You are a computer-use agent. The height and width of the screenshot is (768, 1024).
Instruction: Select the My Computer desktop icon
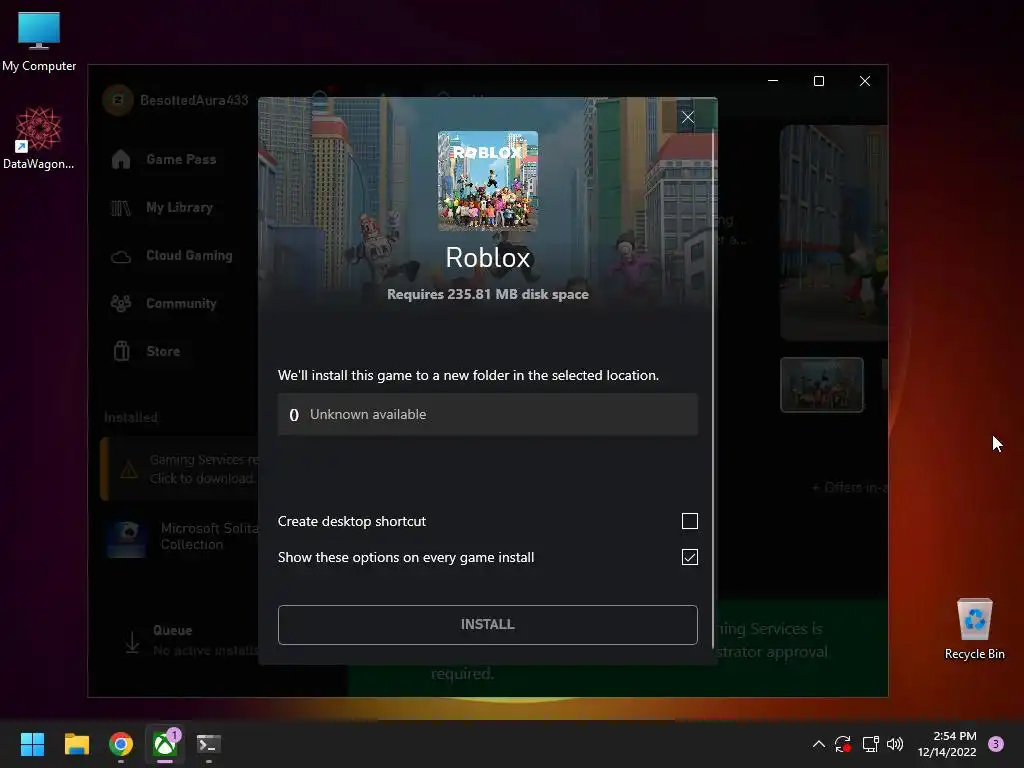pyautogui.click(x=39, y=42)
